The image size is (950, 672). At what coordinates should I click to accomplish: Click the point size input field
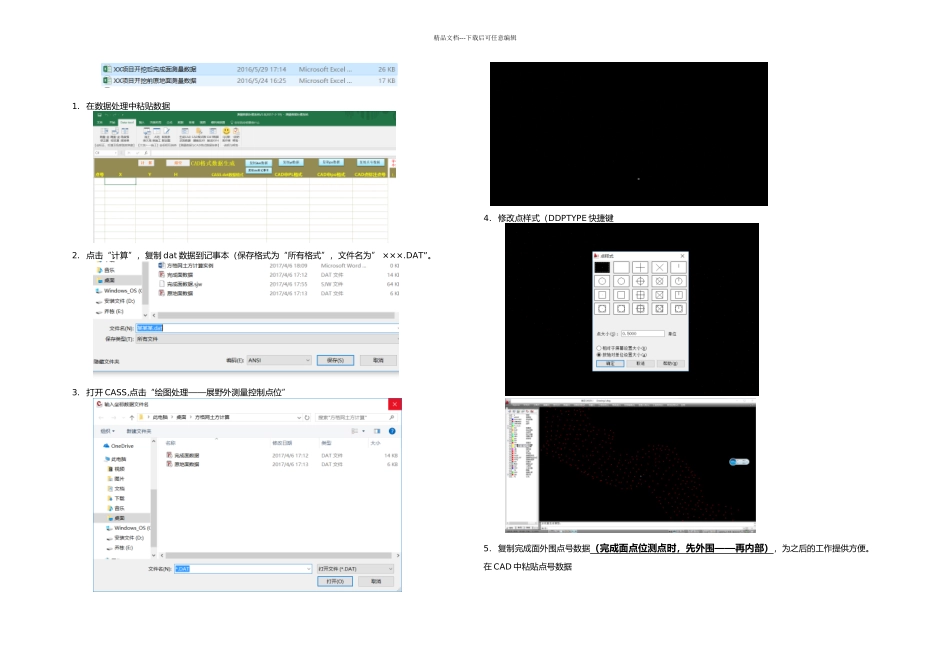pyautogui.click(x=642, y=334)
